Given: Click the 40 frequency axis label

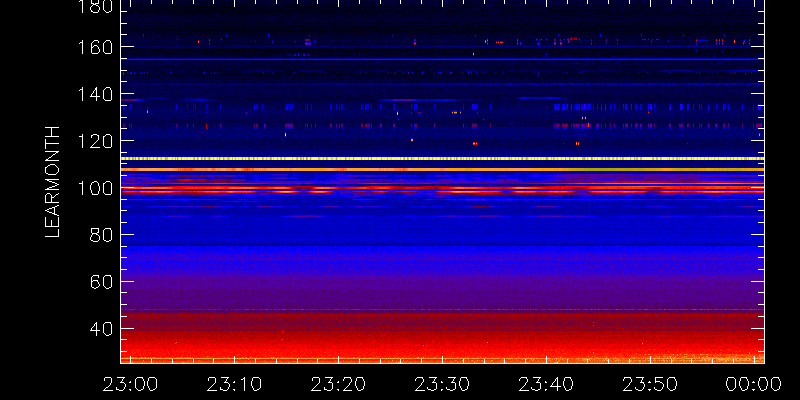Looking at the screenshot, I should [x=102, y=329].
